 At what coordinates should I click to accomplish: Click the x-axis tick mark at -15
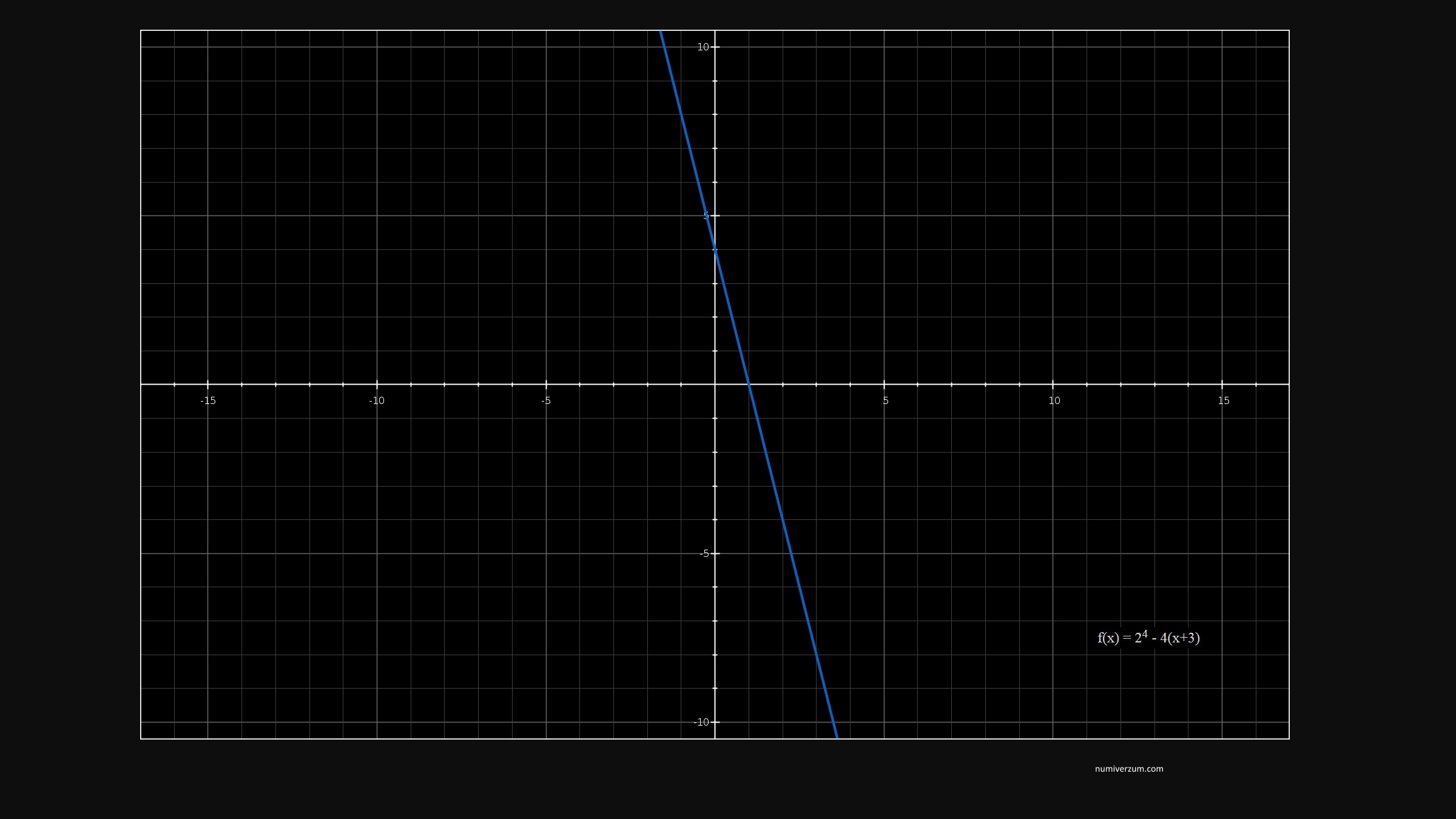click(x=208, y=384)
